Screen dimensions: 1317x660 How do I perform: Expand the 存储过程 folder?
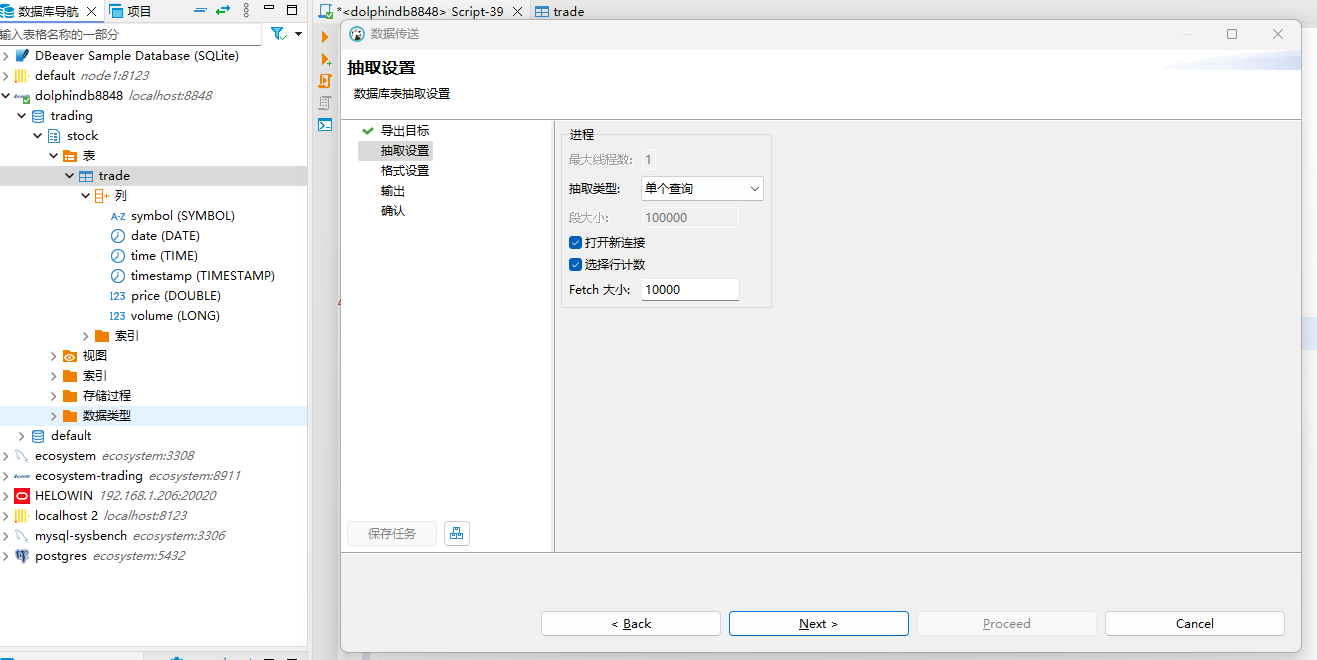point(54,396)
